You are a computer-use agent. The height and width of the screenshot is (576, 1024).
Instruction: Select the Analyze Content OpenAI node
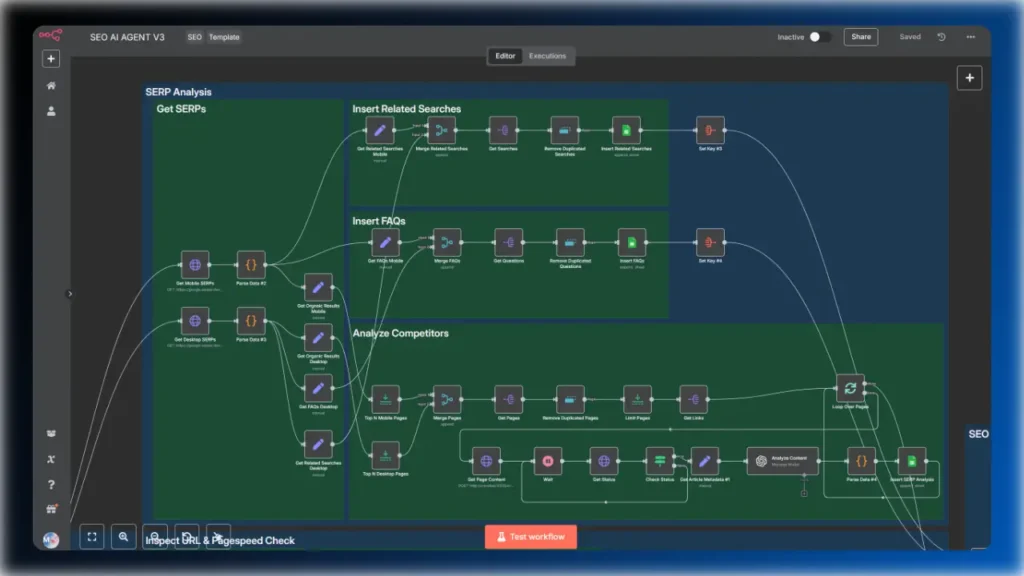[x=782, y=461]
